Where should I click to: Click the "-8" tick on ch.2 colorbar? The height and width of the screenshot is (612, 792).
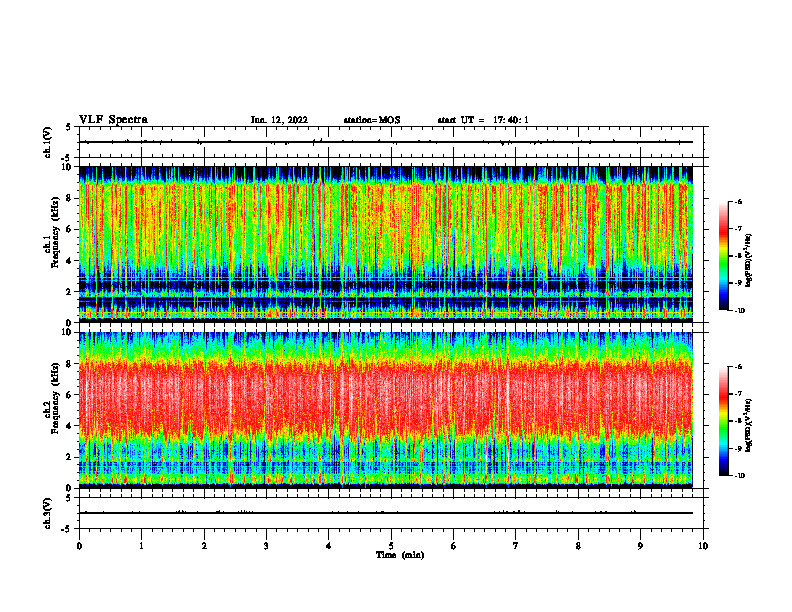pos(739,421)
